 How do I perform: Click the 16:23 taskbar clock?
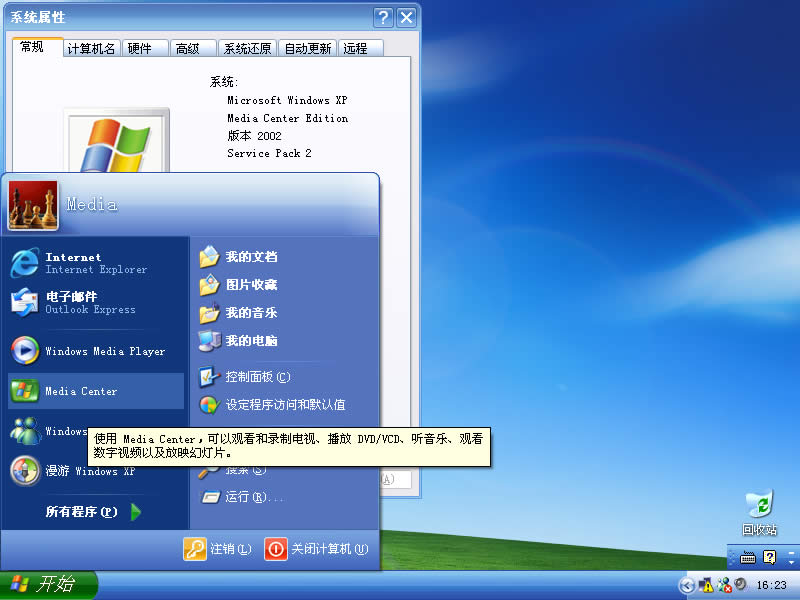[771, 585]
